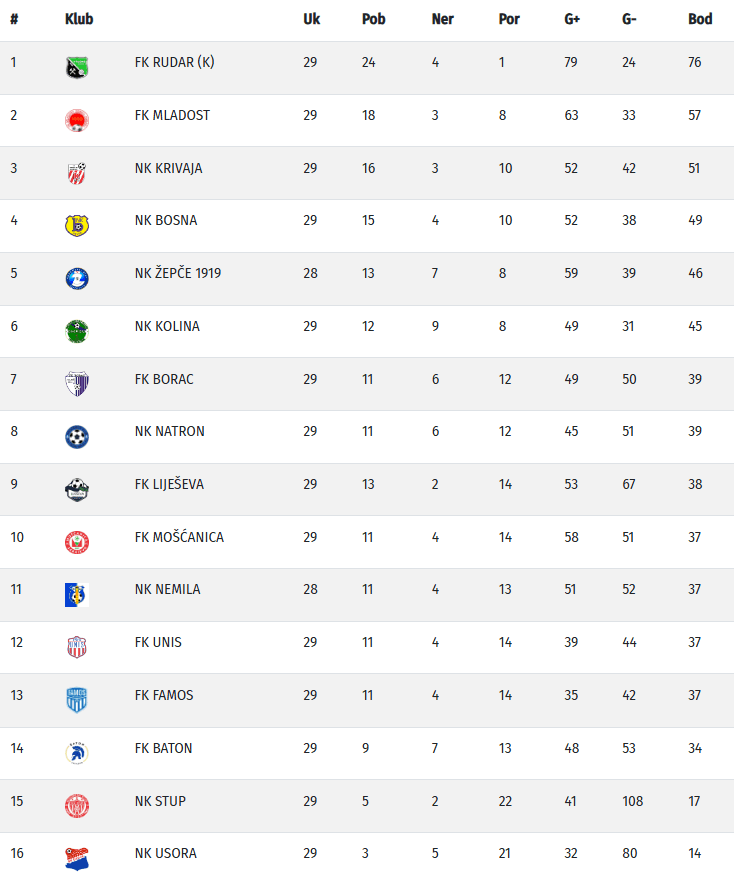The image size is (734, 887).
Task: Click the NK Žepče 1919 blue crest
Action: pos(77,279)
